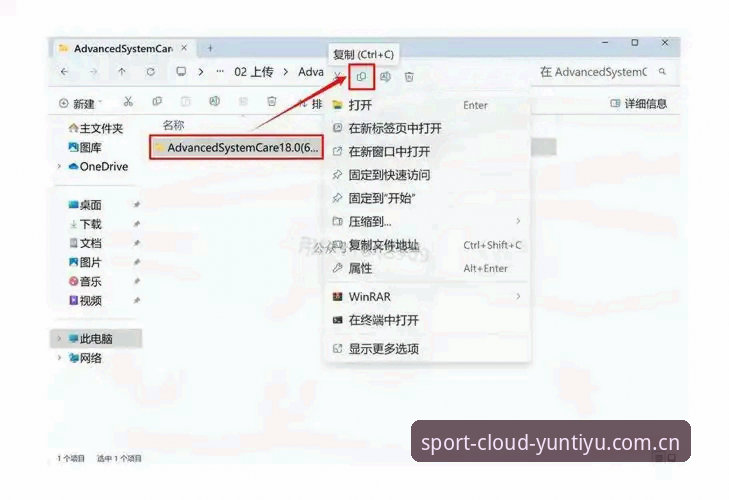Screen dimensions: 729x500
Task: Click the monitor icon in address bar
Action: click(181, 72)
